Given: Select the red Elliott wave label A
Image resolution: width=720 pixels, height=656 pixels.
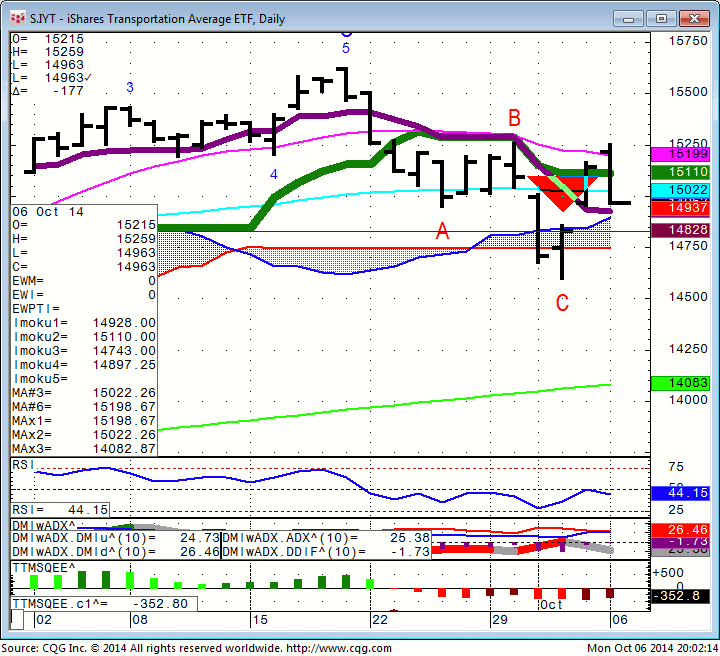Looking at the screenshot, I should pyautogui.click(x=442, y=231).
